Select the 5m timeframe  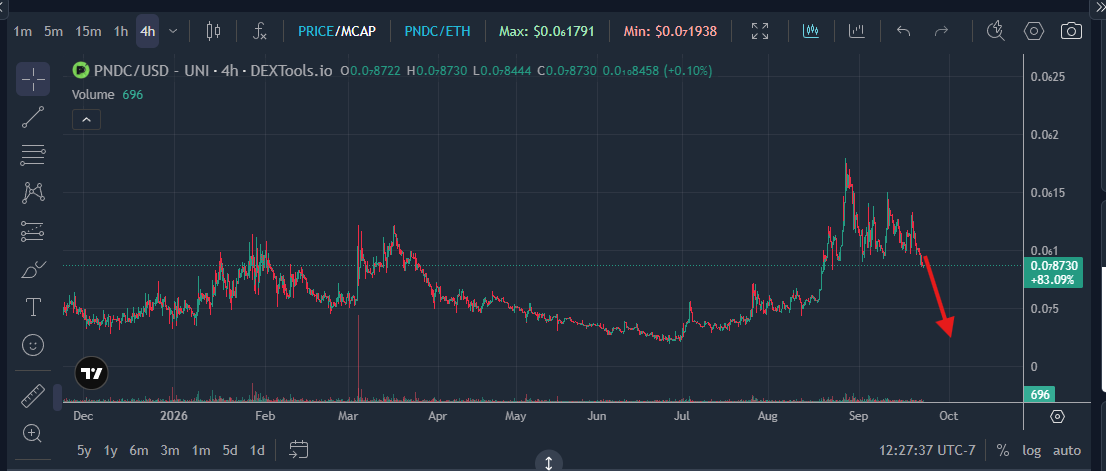coord(54,31)
